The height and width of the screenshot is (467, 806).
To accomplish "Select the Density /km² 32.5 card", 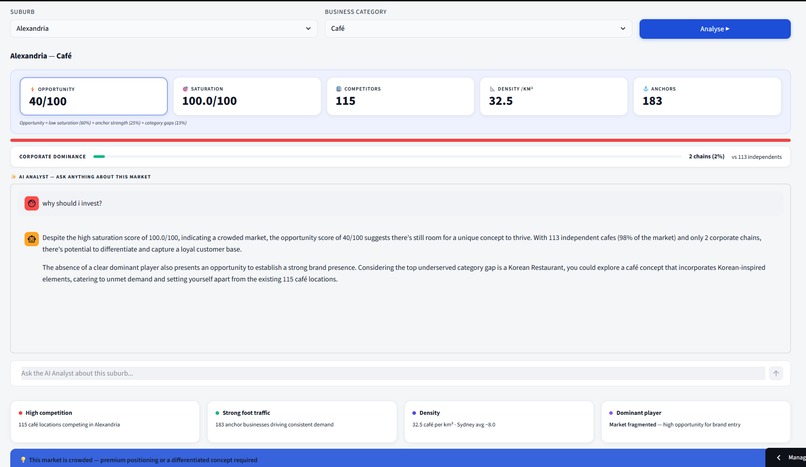I will pos(554,96).
